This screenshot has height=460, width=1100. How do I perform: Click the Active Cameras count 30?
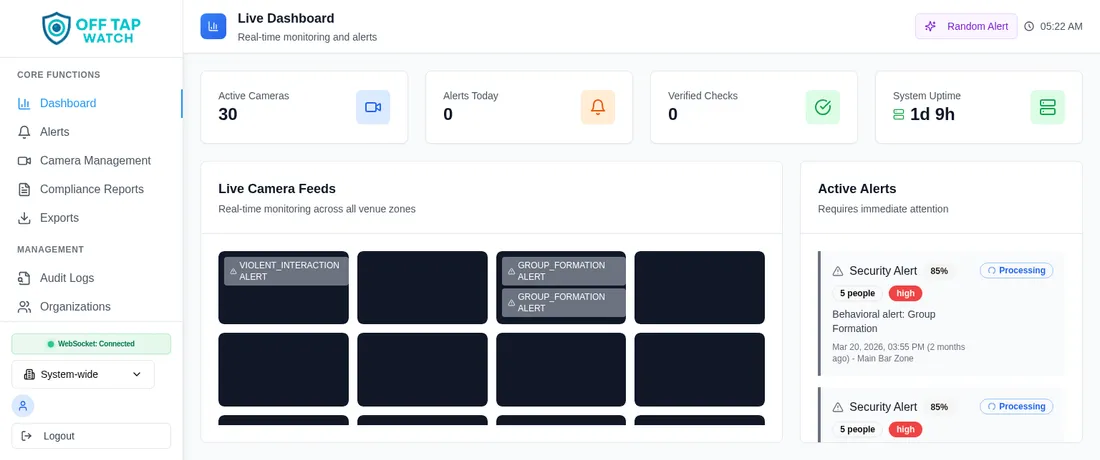(x=228, y=114)
